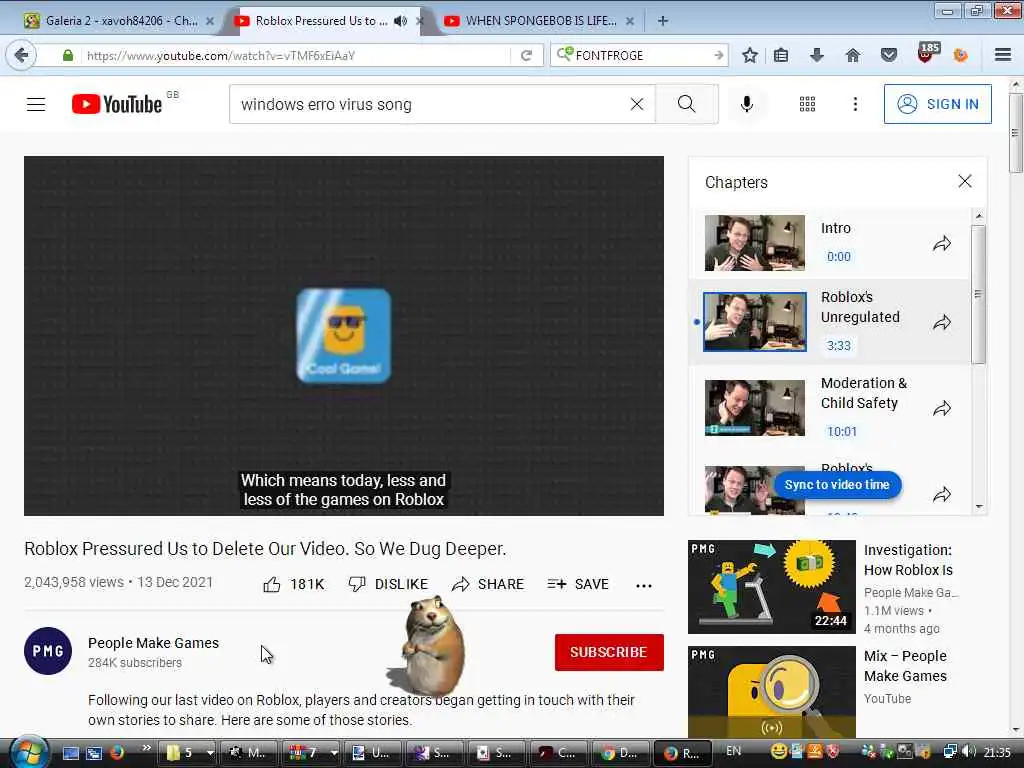This screenshot has width=1024, height=768.
Task: Reload the page with the refresh icon
Action: click(526, 56)
